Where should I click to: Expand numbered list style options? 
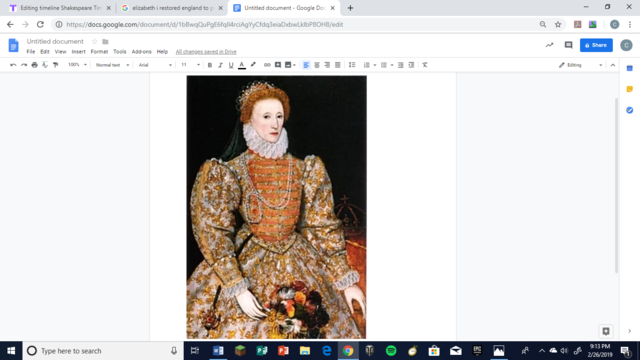[375, 65]
